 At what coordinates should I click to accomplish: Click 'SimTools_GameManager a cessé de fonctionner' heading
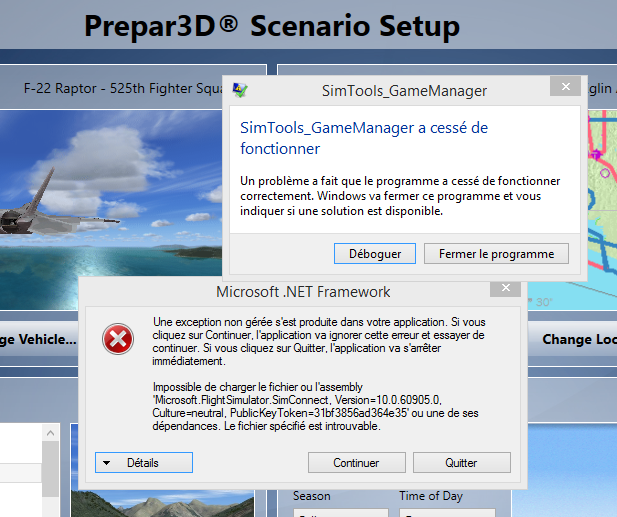364,138
